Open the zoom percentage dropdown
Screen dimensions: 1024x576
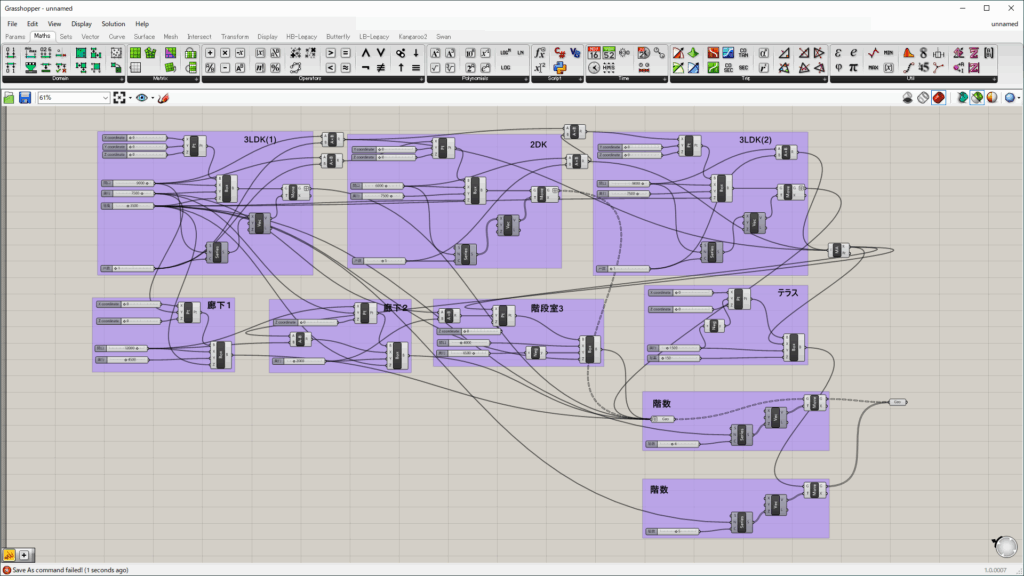pyautogui.click(x=105, y=98)
